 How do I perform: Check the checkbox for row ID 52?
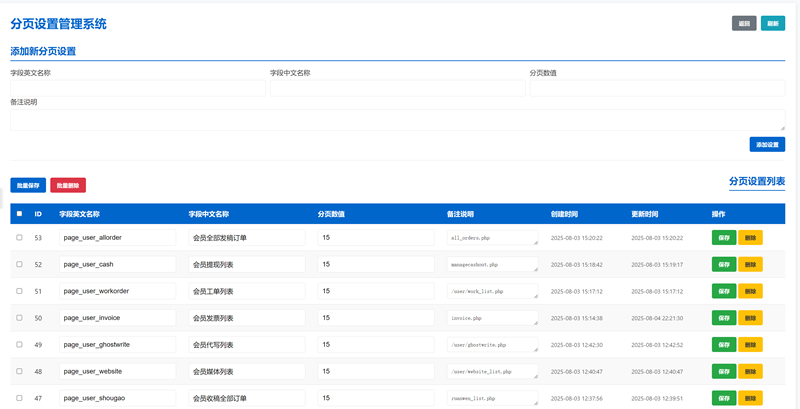pos(19,264)
